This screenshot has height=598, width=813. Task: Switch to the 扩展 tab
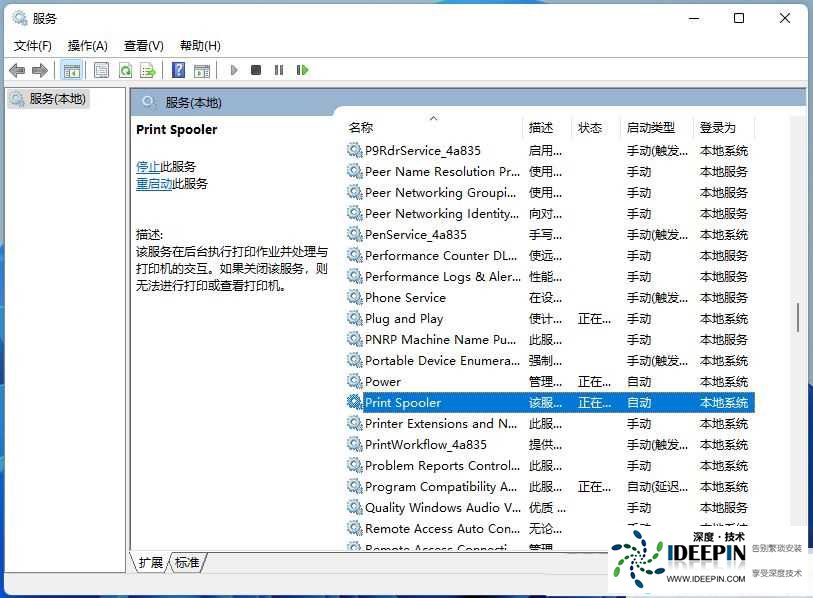[x=150, y=563]
